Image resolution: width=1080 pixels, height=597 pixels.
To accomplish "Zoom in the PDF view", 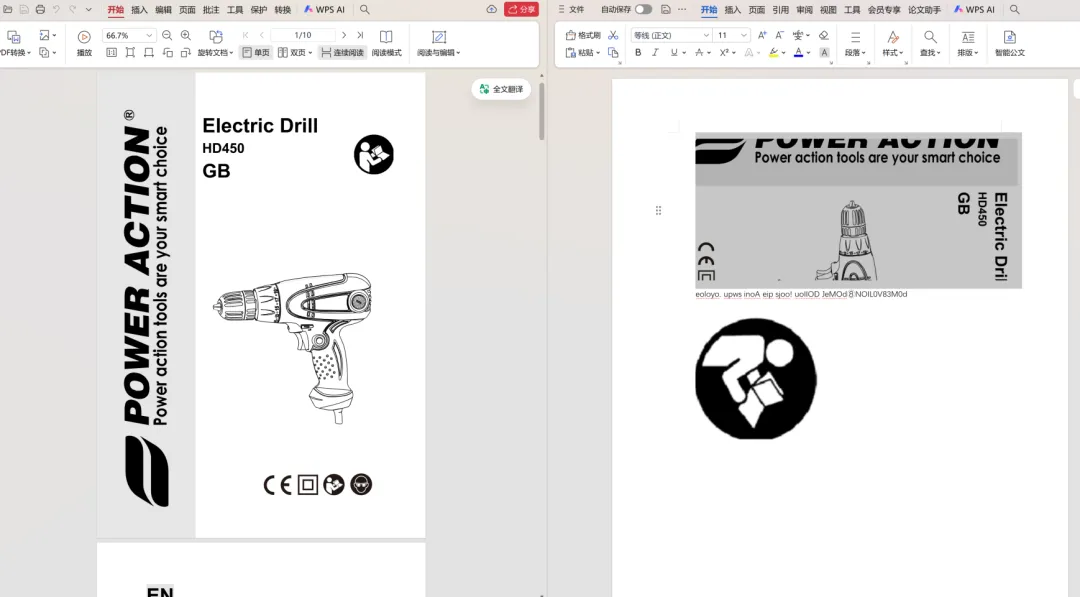I will (x=186, y=35).
